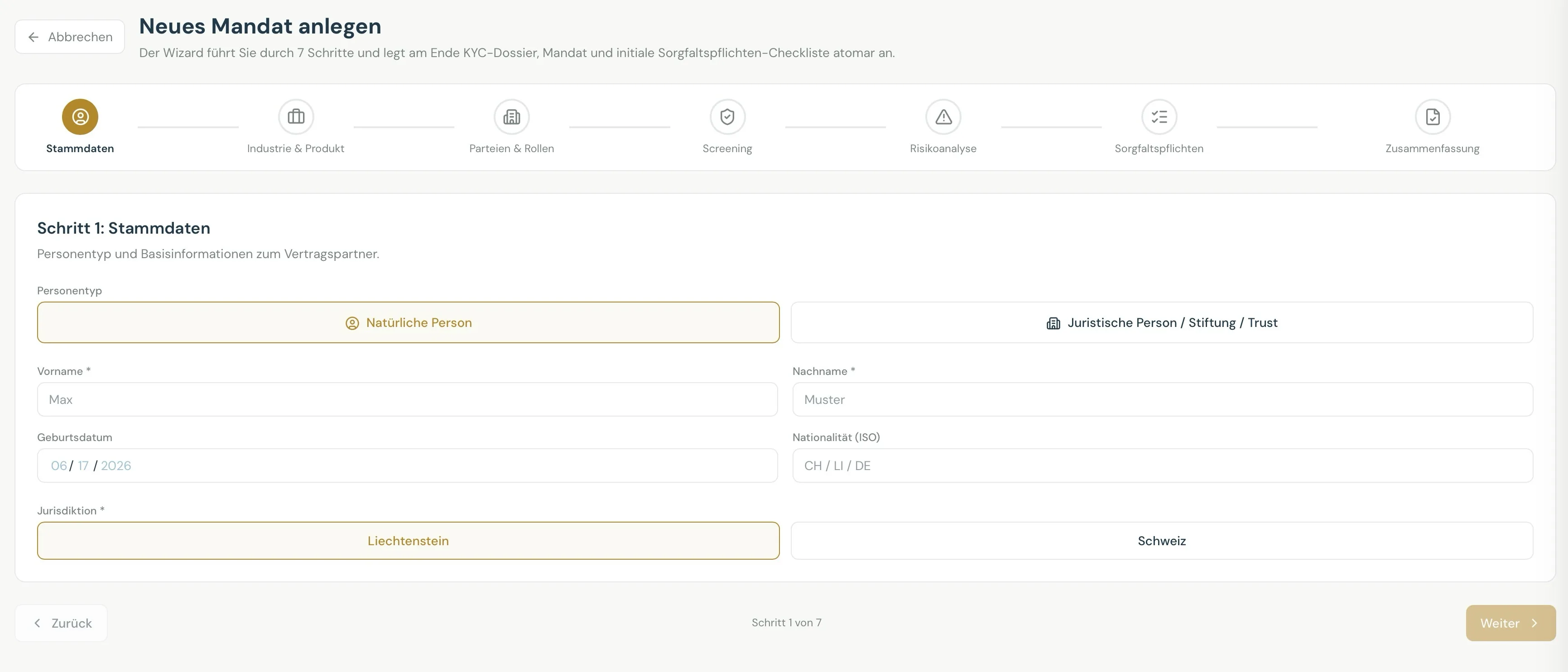This screenshot has width=1568, height=672.
Task: Open the Industrie & Produkt briefcase icon
Action: tap(296, 116)
